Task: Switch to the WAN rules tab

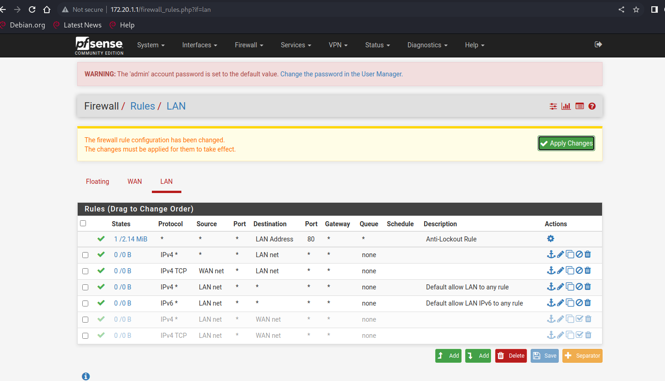Action: tap(134, 182)
